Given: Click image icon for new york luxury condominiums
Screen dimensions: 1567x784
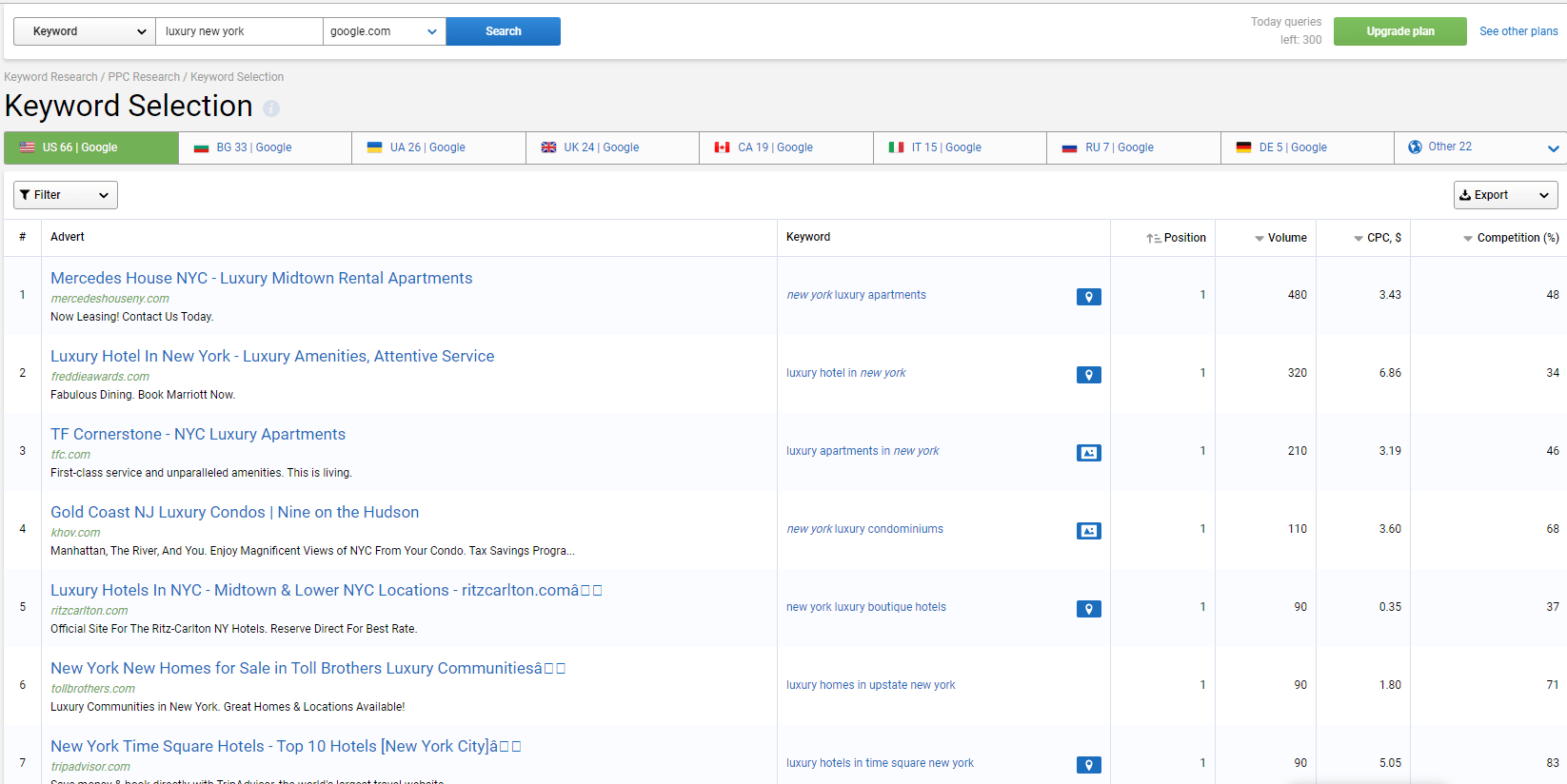Looking at the screenshot, I should pos(1089,531).
